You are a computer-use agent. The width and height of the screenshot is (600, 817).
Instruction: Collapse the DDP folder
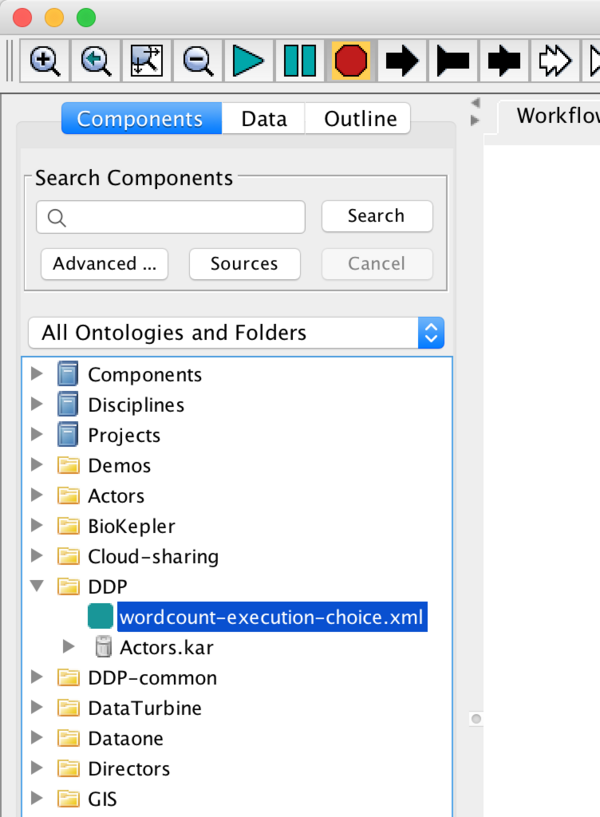(37, 586)
